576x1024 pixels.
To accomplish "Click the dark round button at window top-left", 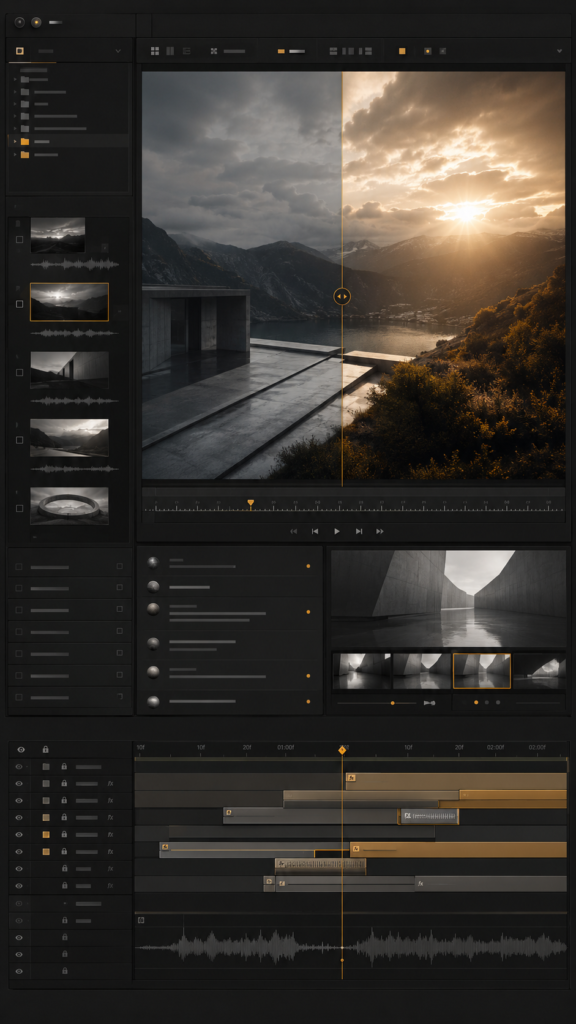I will (20, 22).
